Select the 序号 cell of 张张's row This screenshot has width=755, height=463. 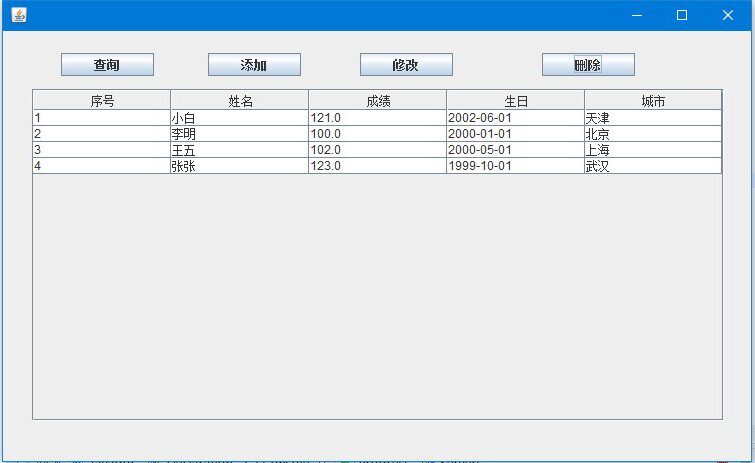click(102, 166)
